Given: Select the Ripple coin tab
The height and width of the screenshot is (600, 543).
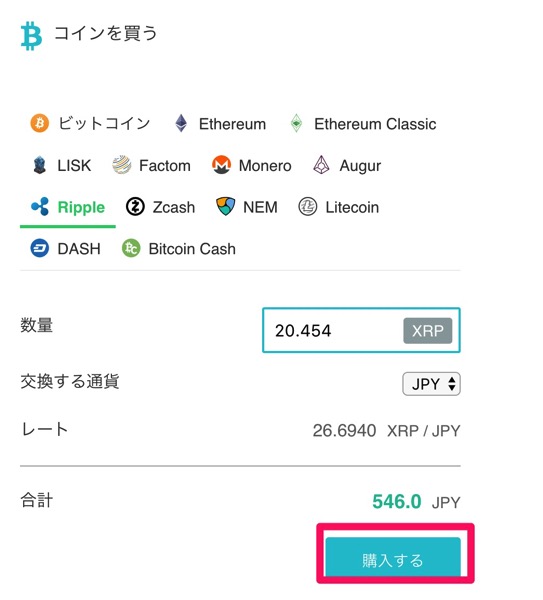Looking at the screenshot, I should pyautogui.click(x=68, y=207).
